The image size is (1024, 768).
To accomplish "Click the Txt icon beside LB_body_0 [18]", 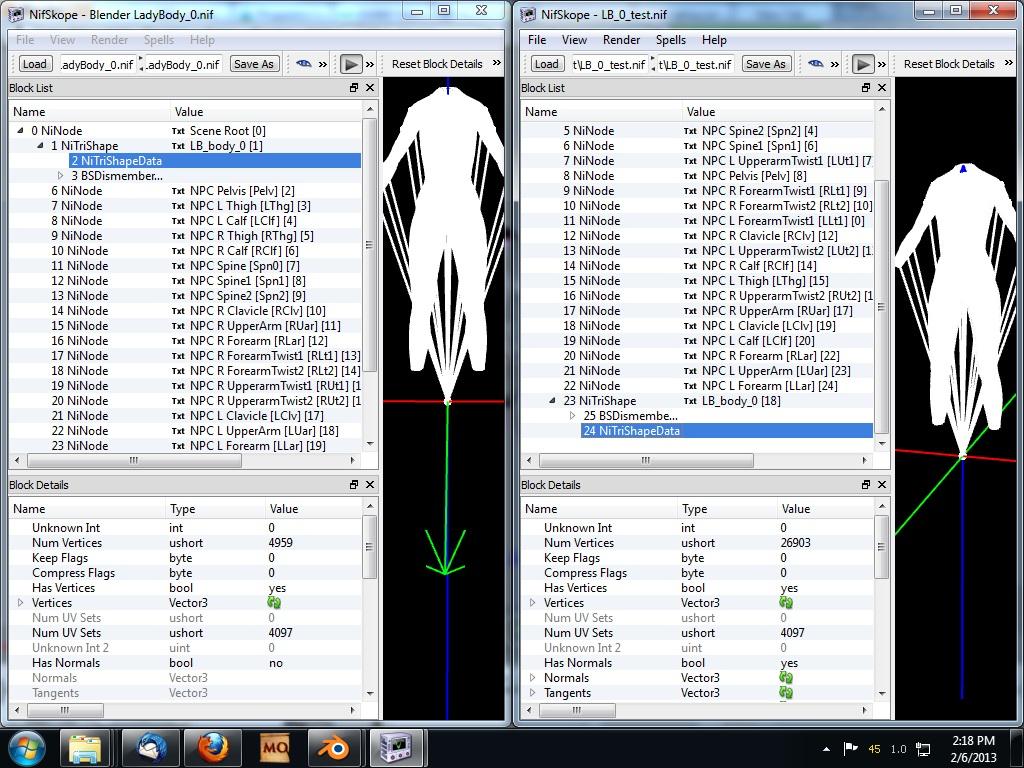I will 690,401.
